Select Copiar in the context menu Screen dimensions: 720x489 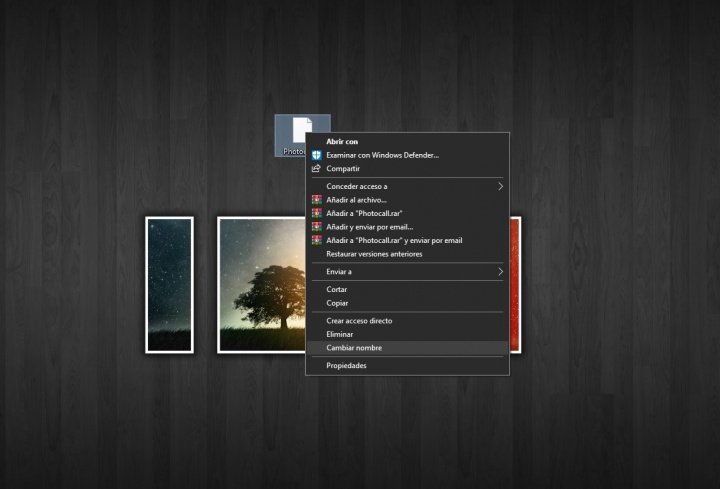[x=407, y=303]
